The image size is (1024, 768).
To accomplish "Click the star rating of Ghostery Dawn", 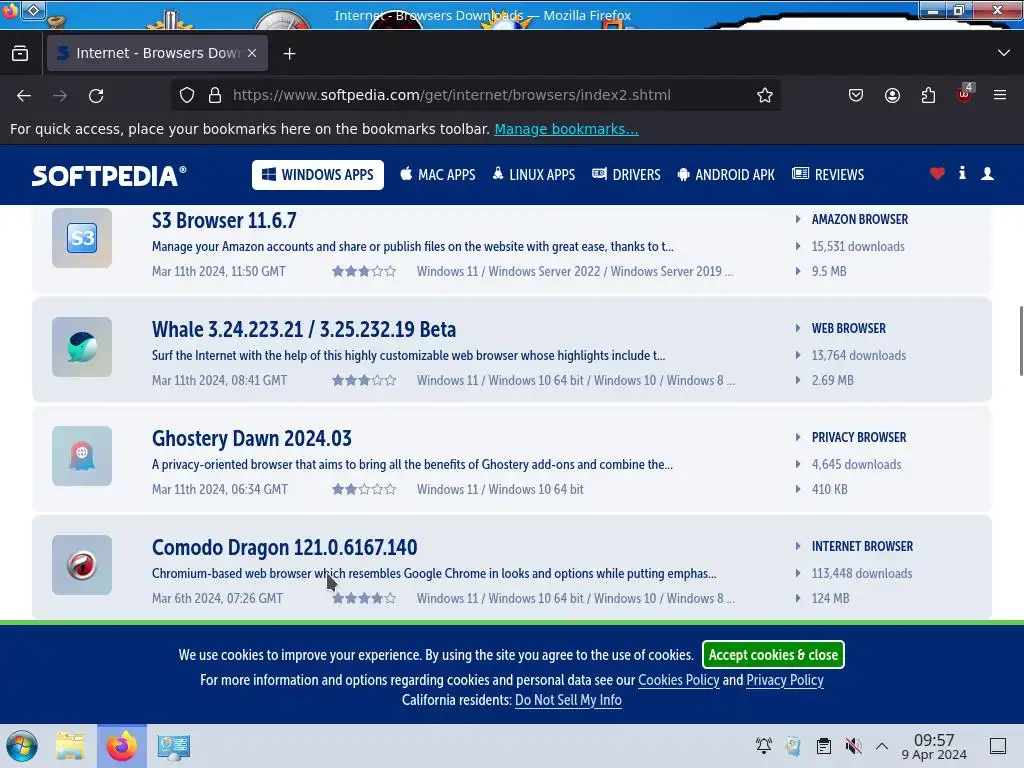I will pos(364,489).
